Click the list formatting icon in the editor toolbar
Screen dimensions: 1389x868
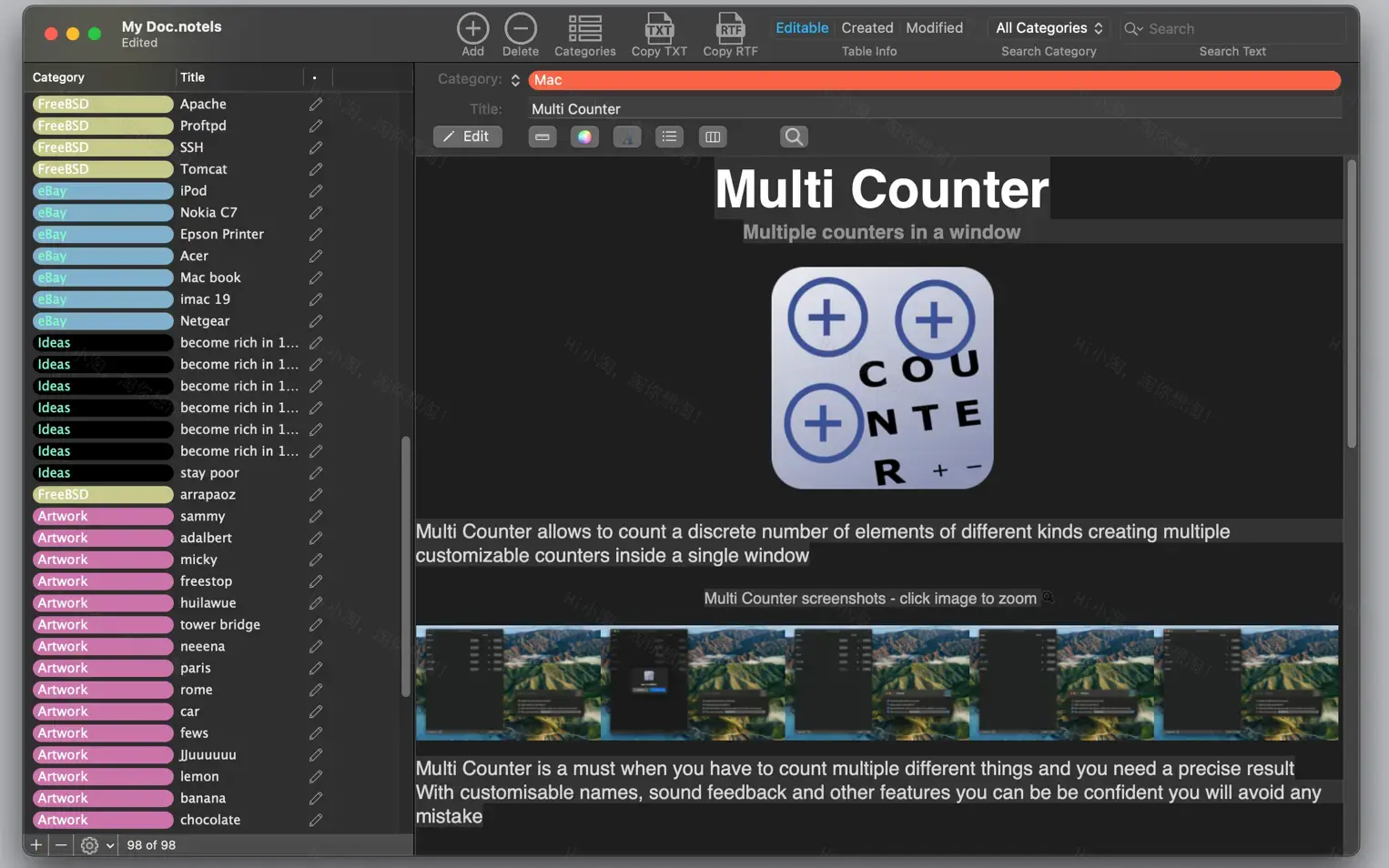(669, 136)
